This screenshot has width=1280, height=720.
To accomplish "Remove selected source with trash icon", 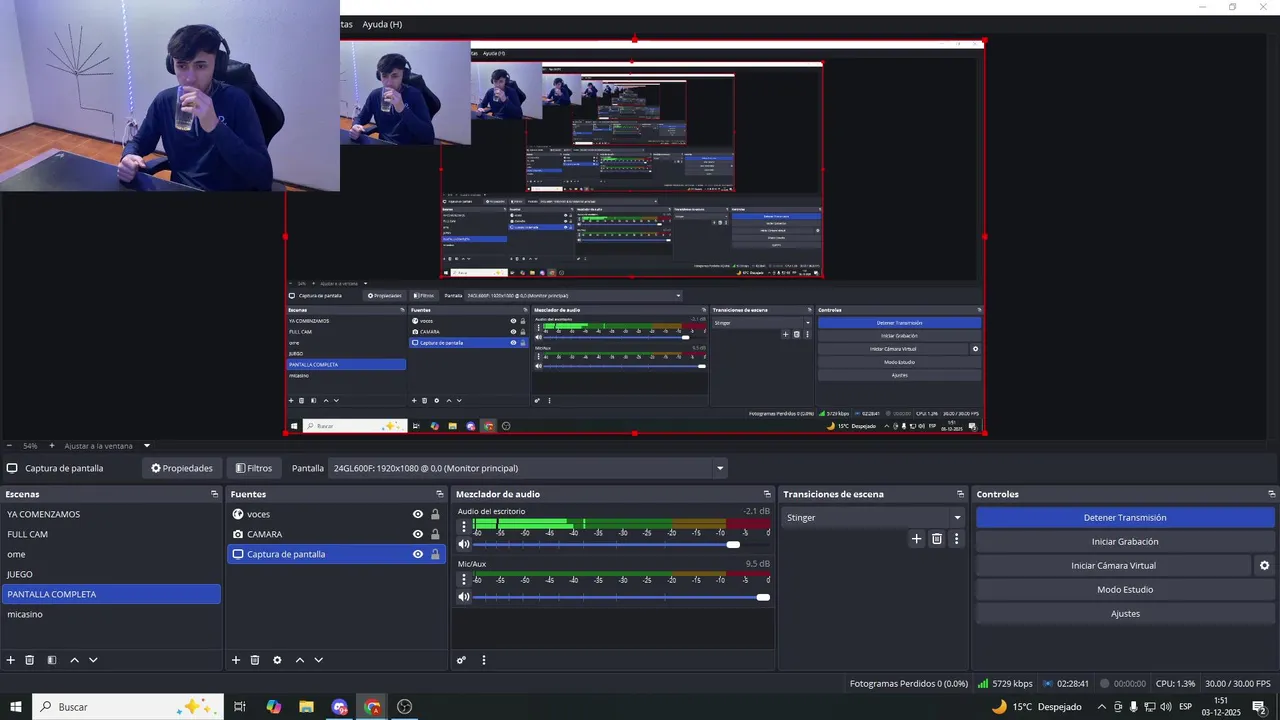I will coord(255,660).
